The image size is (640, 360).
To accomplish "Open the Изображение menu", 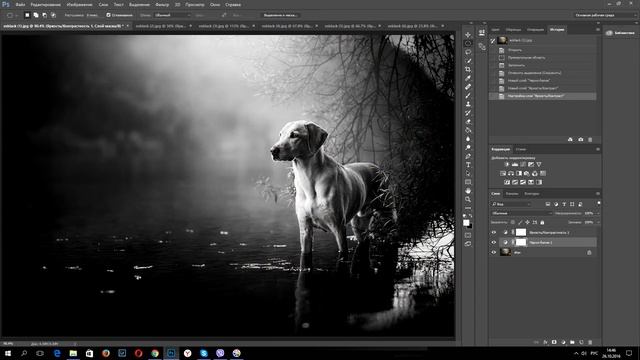I will [x=79, y=5].
